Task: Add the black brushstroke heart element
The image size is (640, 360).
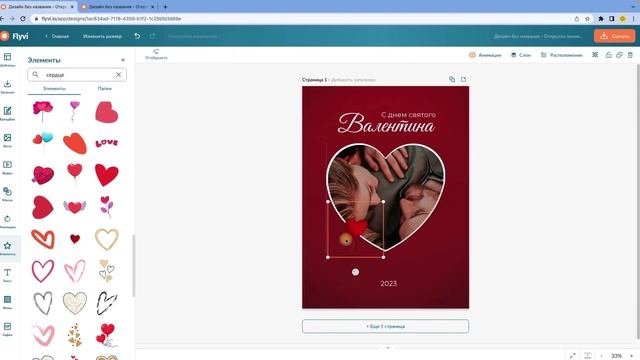Action: click(107, 303)
